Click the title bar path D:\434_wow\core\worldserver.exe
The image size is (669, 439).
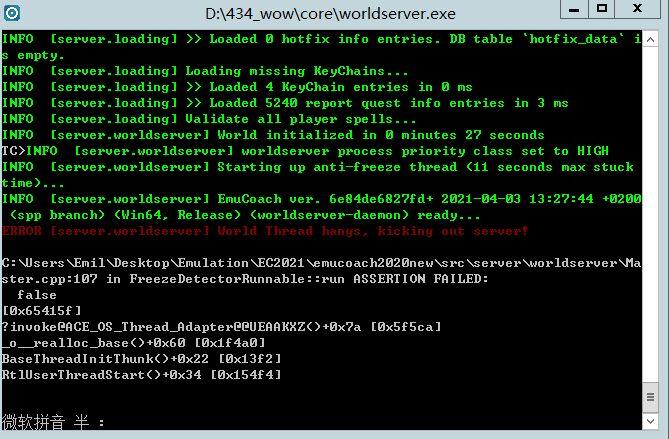click(330, 14)
